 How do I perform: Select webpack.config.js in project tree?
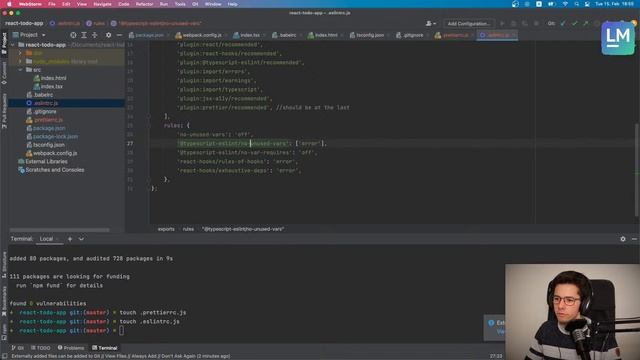click(x=55, y=153)
